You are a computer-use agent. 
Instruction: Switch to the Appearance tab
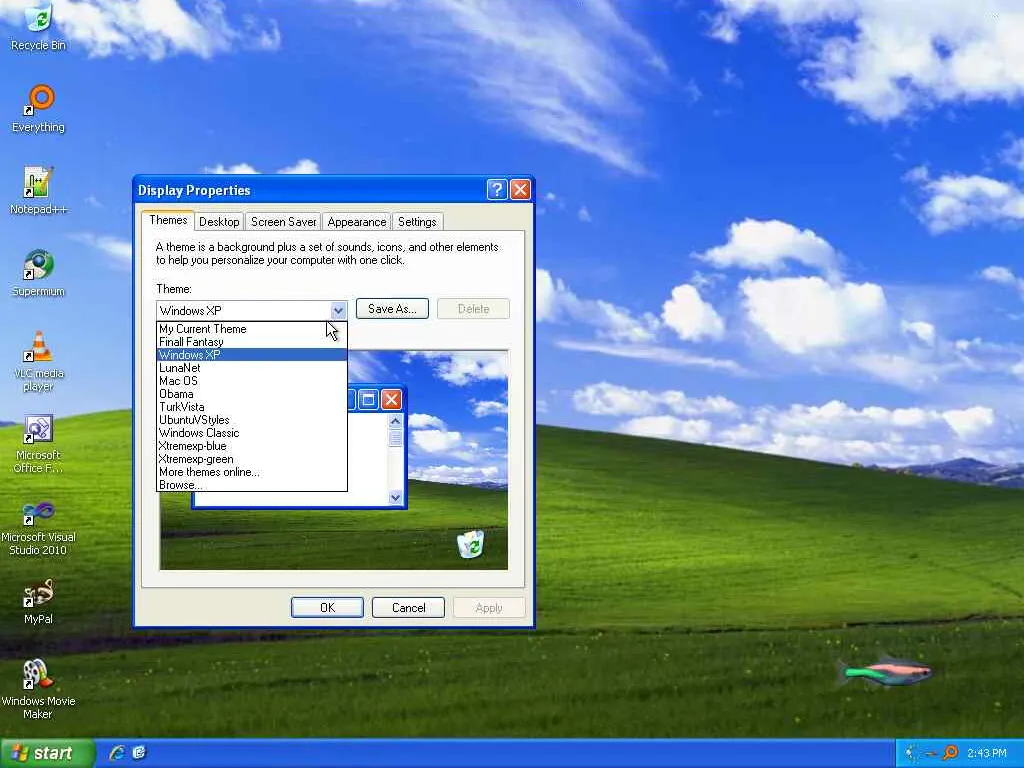[357, 222]
